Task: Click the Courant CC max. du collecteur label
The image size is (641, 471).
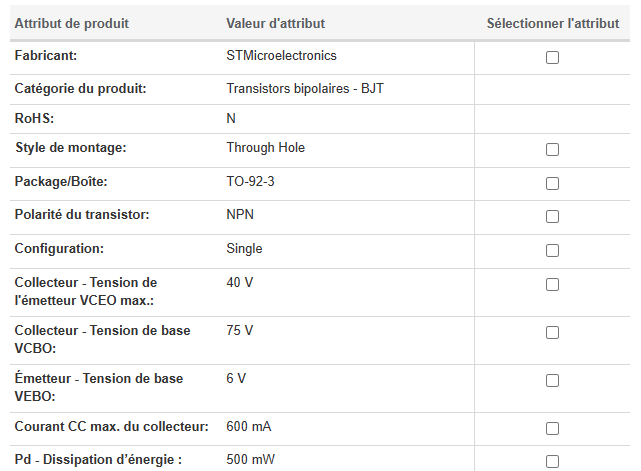Action: [x=112, y=427]
